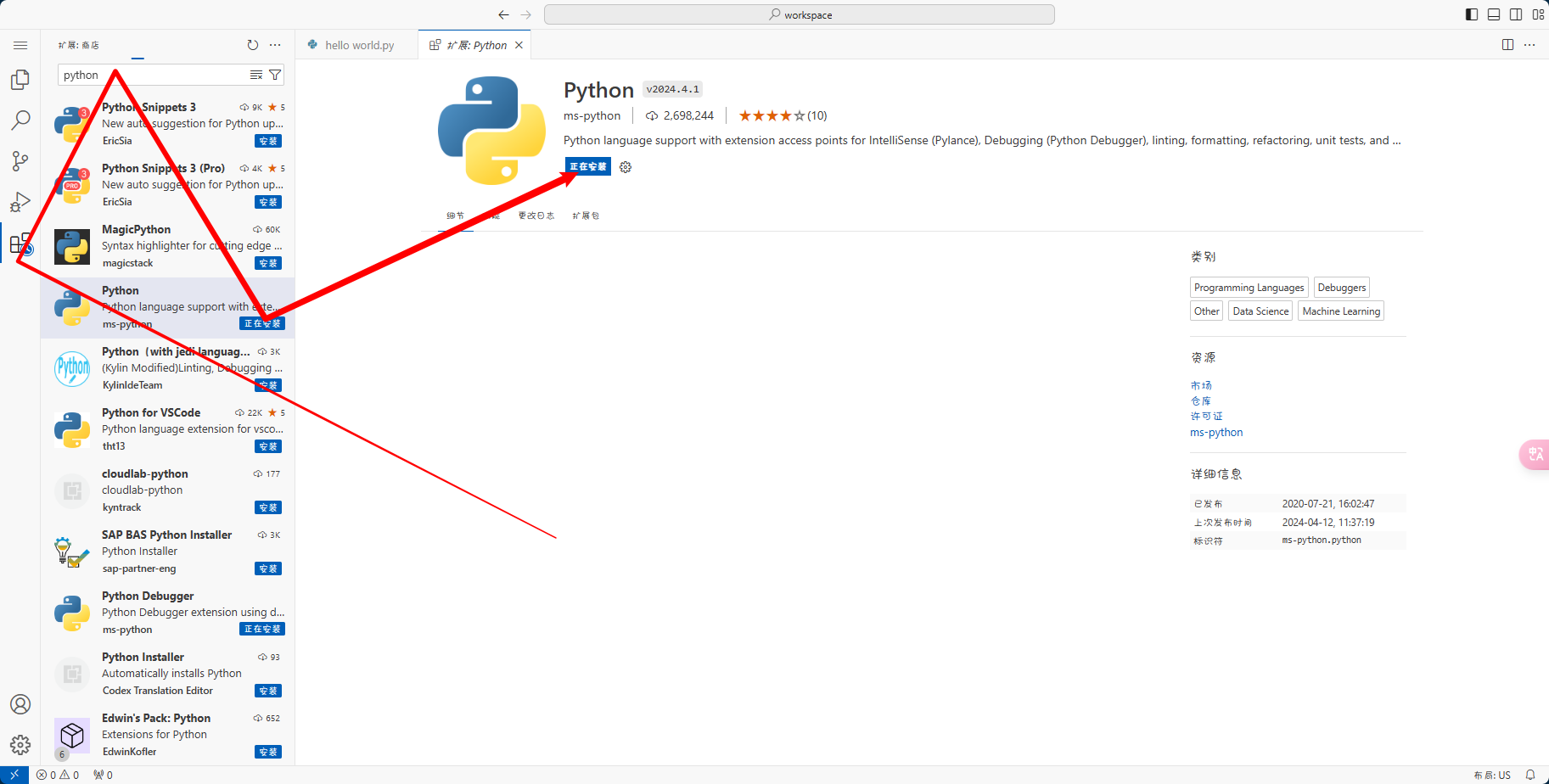Open the 许可证 resource link

(1207, 417)
